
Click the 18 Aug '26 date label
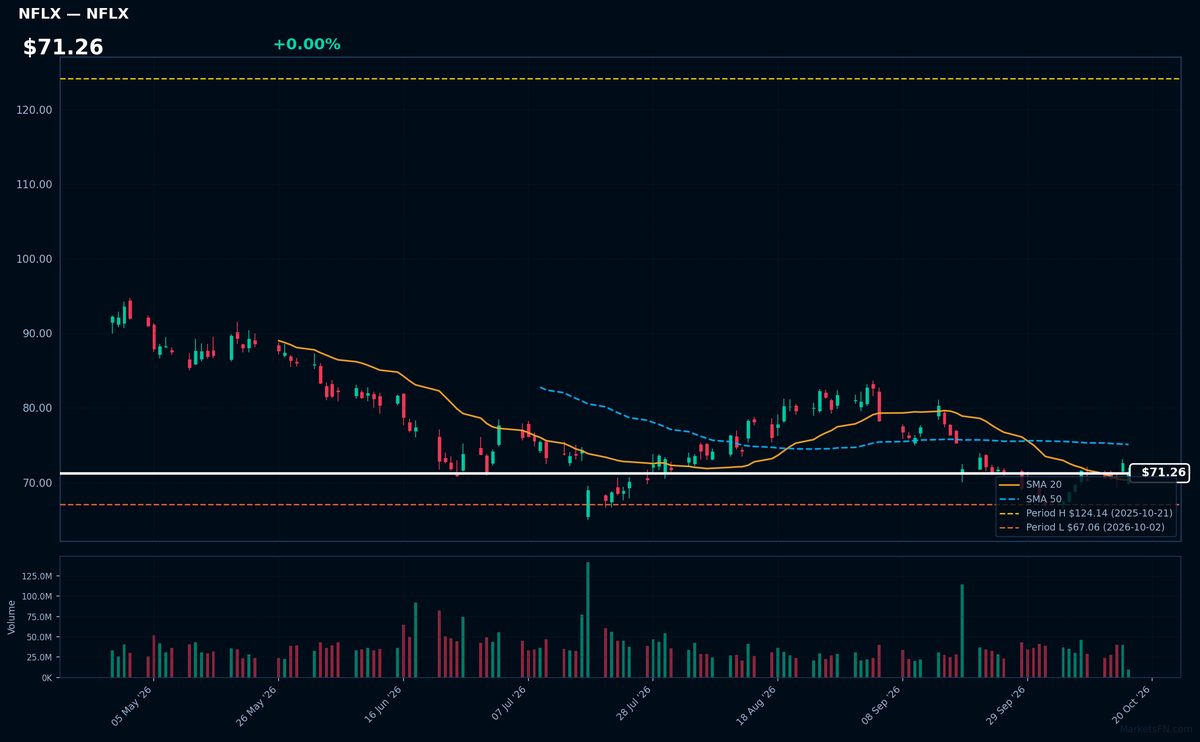[x=756, y=705]
